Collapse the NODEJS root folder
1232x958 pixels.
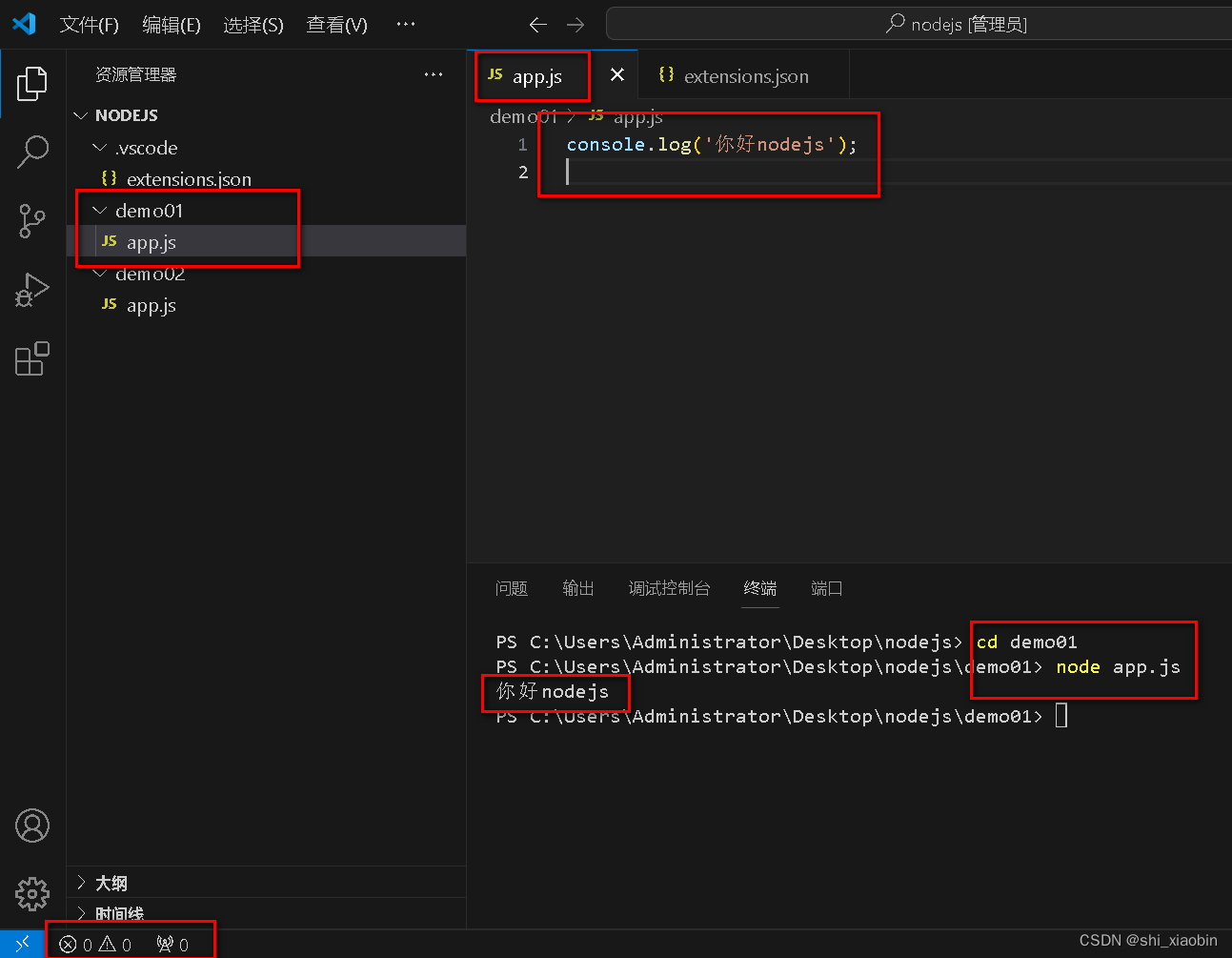(x=266, y=115)
